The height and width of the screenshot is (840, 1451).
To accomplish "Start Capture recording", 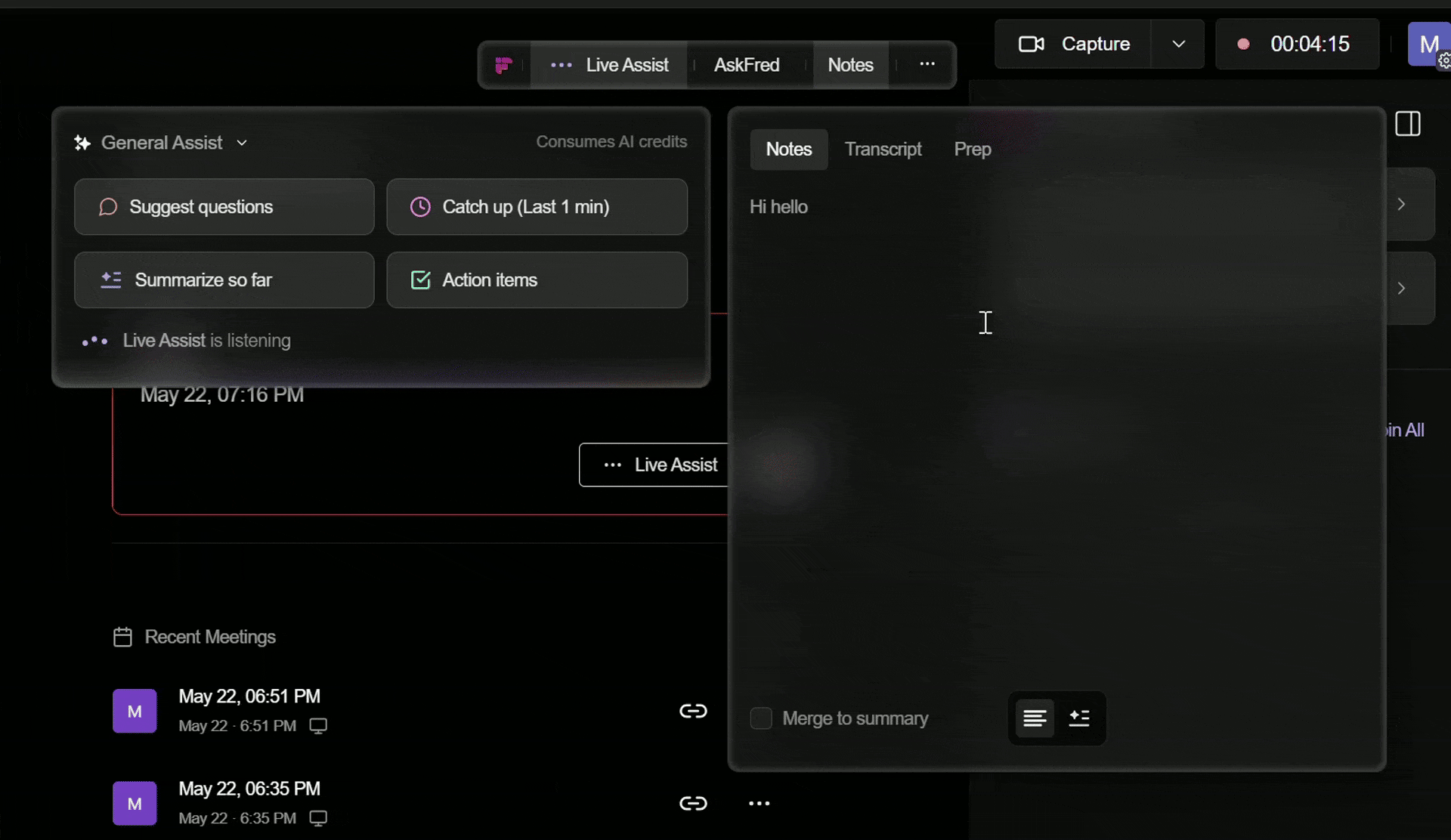I will (1074, 44).
